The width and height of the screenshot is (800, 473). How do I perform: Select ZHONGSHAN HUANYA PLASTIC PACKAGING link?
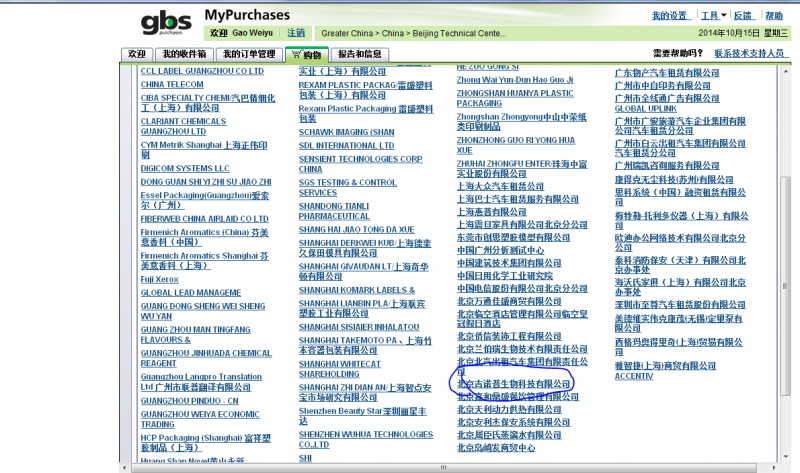click(515, 98)
